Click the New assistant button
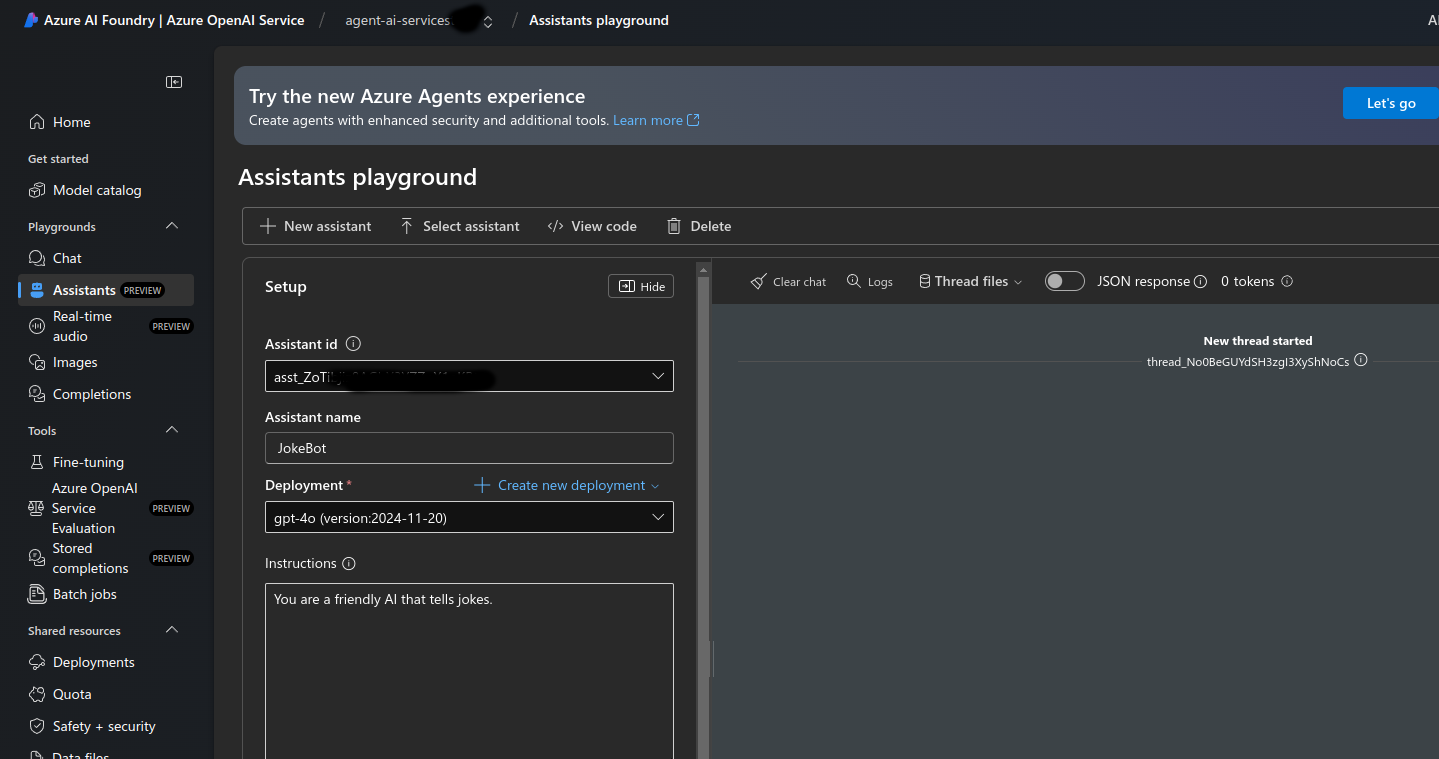 [315, 226]
